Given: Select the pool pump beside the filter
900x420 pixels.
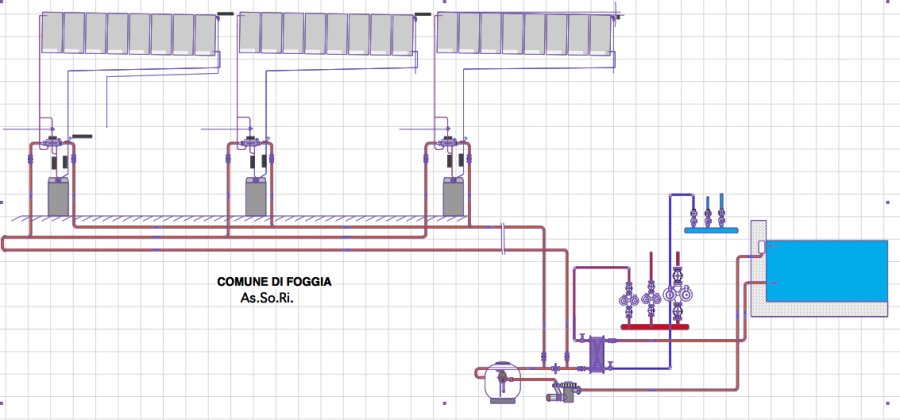Looking at the screenshot, I should [x=562, y=391].
